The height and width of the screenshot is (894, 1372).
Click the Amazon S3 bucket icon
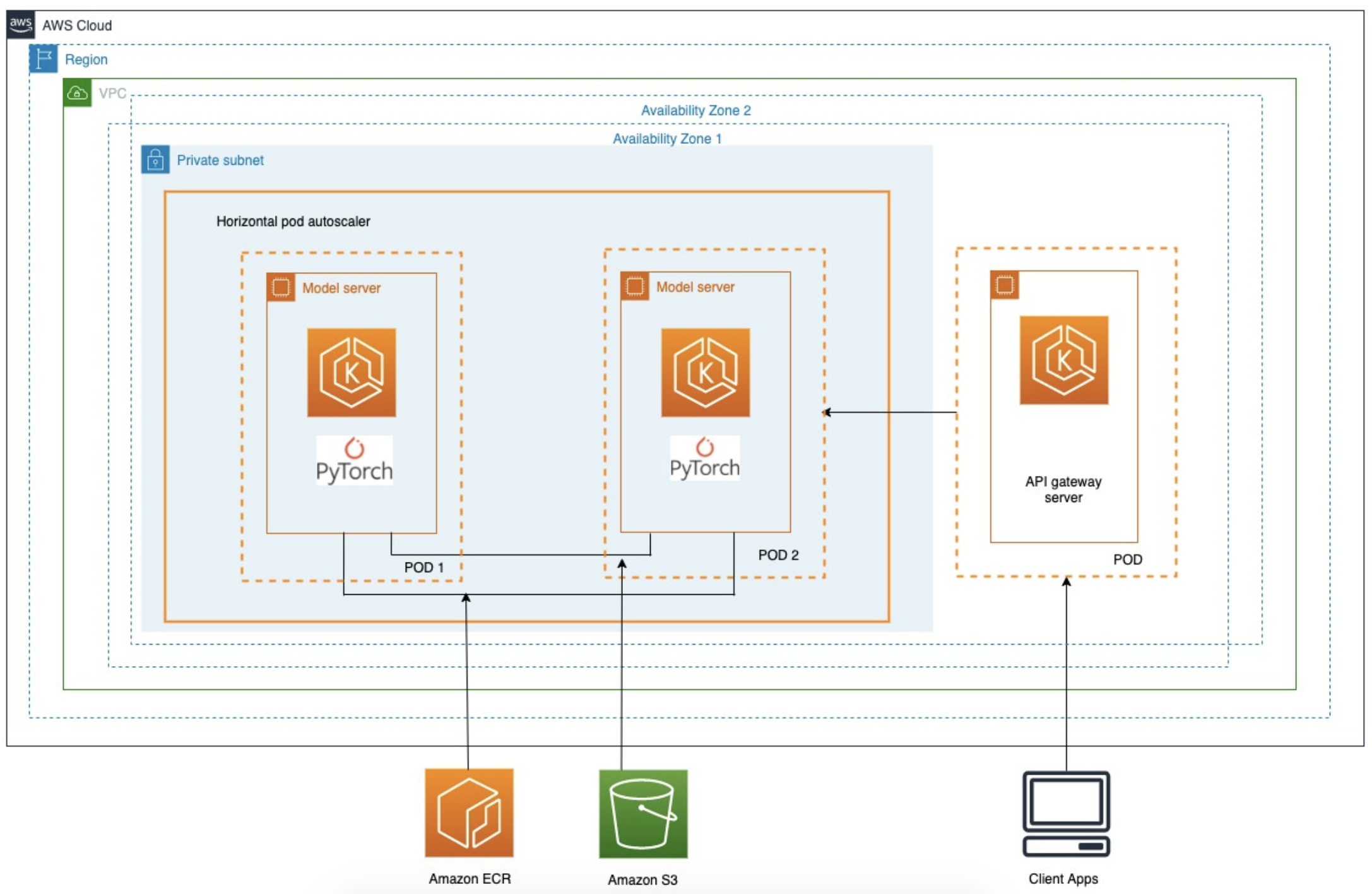[x=643, y=814]
